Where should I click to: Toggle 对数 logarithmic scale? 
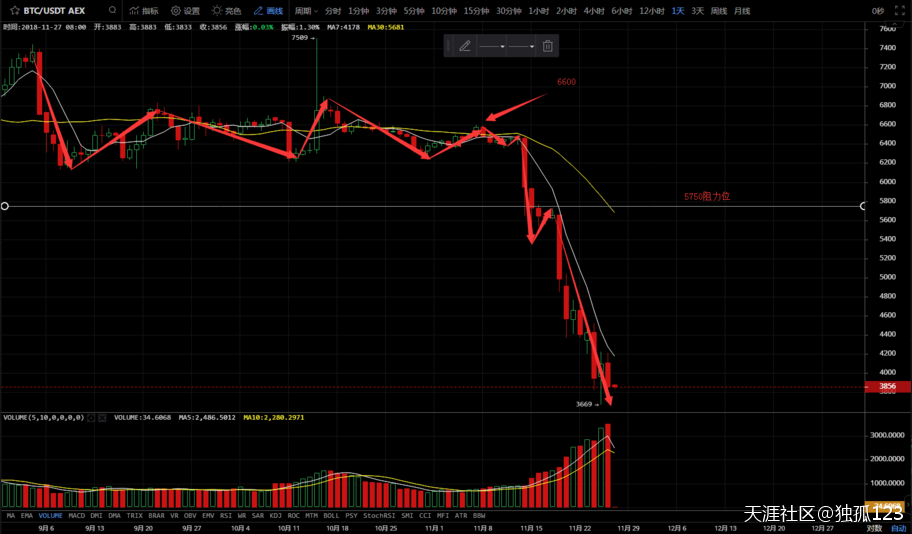[874, 528]
